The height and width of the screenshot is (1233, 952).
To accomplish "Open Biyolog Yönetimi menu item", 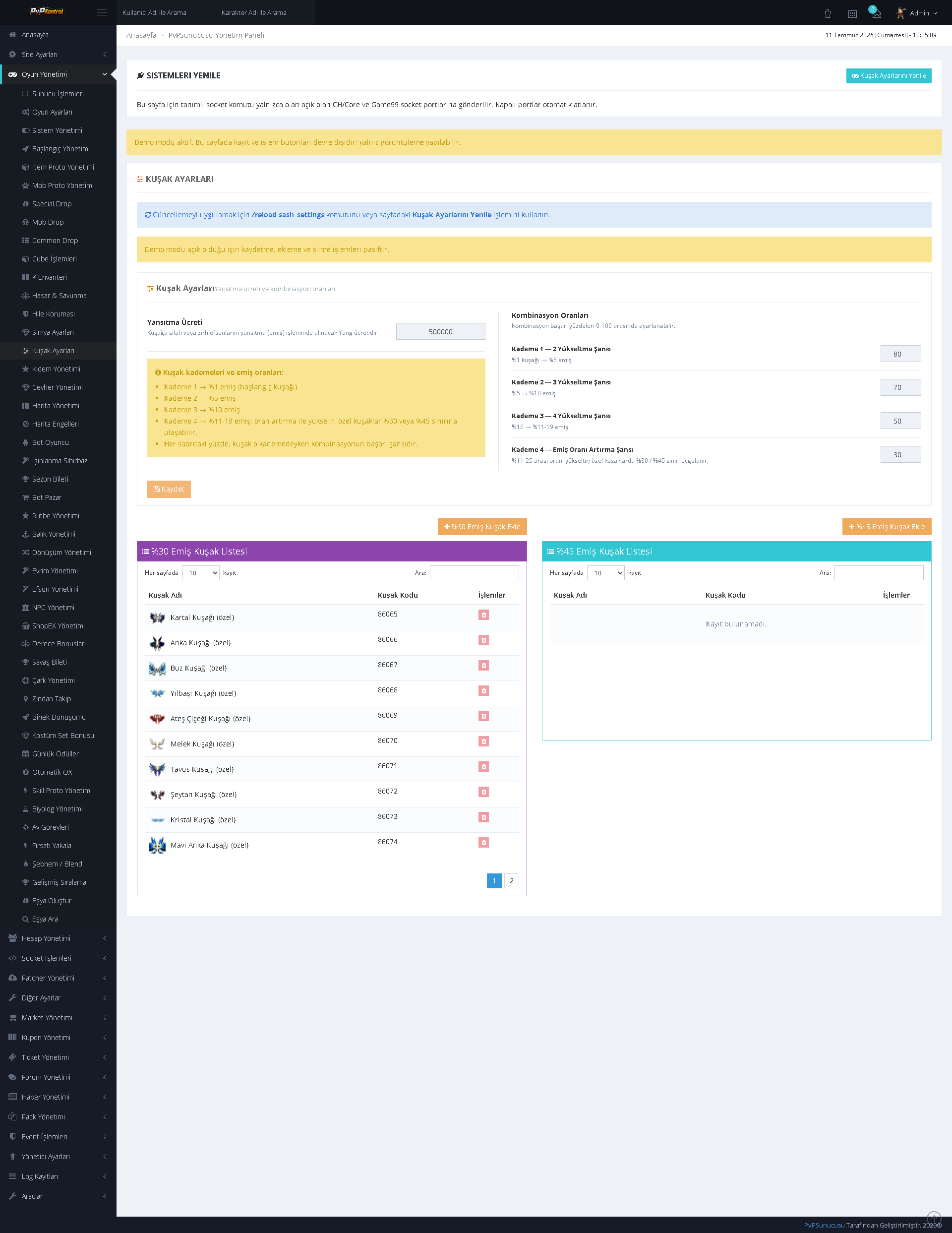I will (x=58, y=809).
